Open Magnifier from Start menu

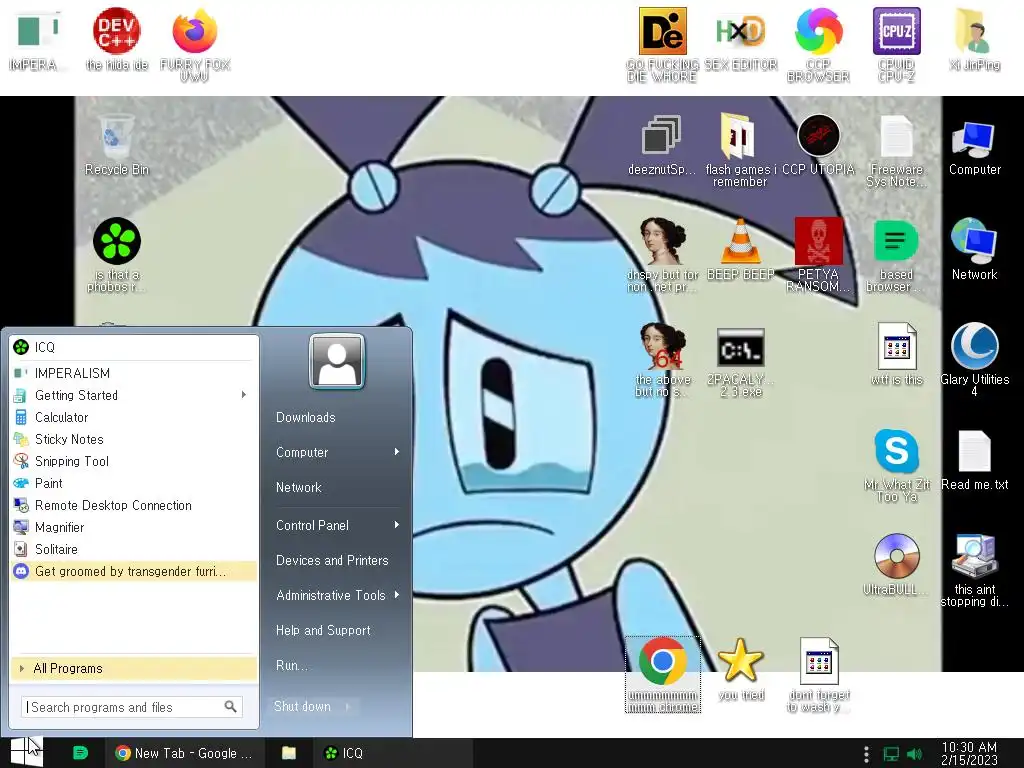click(x=134, y=528)
